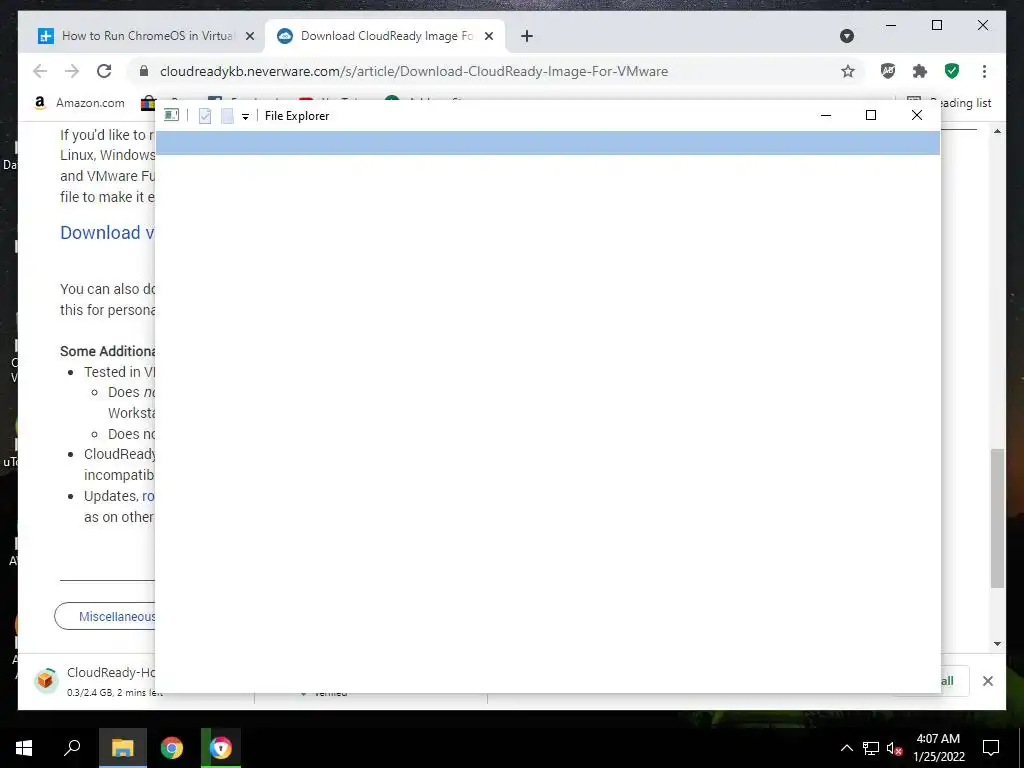Click the File Explorer taskbar icon
The width and height of the screenshot is (1024, 768).
[122, 748]
